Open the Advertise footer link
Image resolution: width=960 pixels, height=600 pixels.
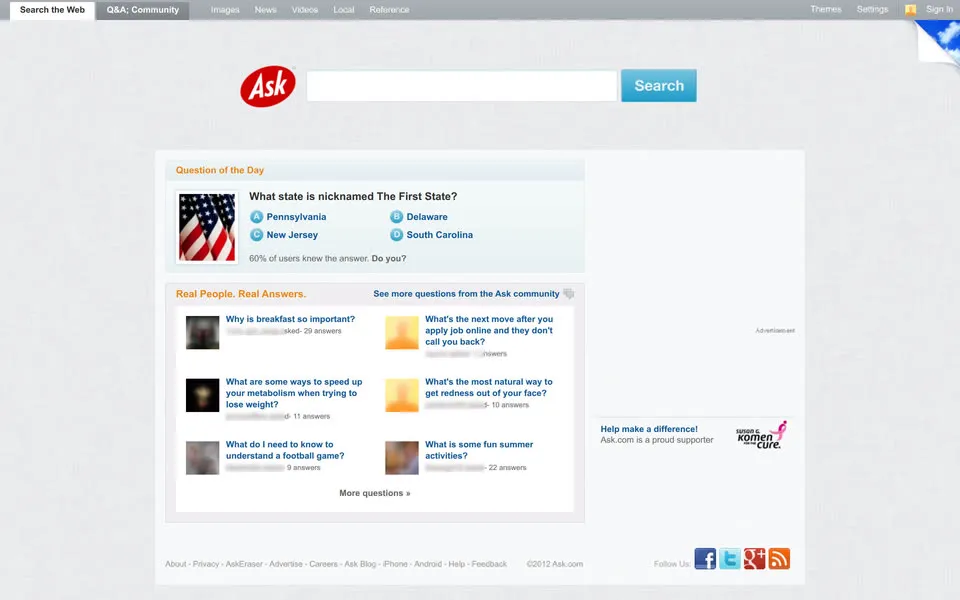[286, 564]
